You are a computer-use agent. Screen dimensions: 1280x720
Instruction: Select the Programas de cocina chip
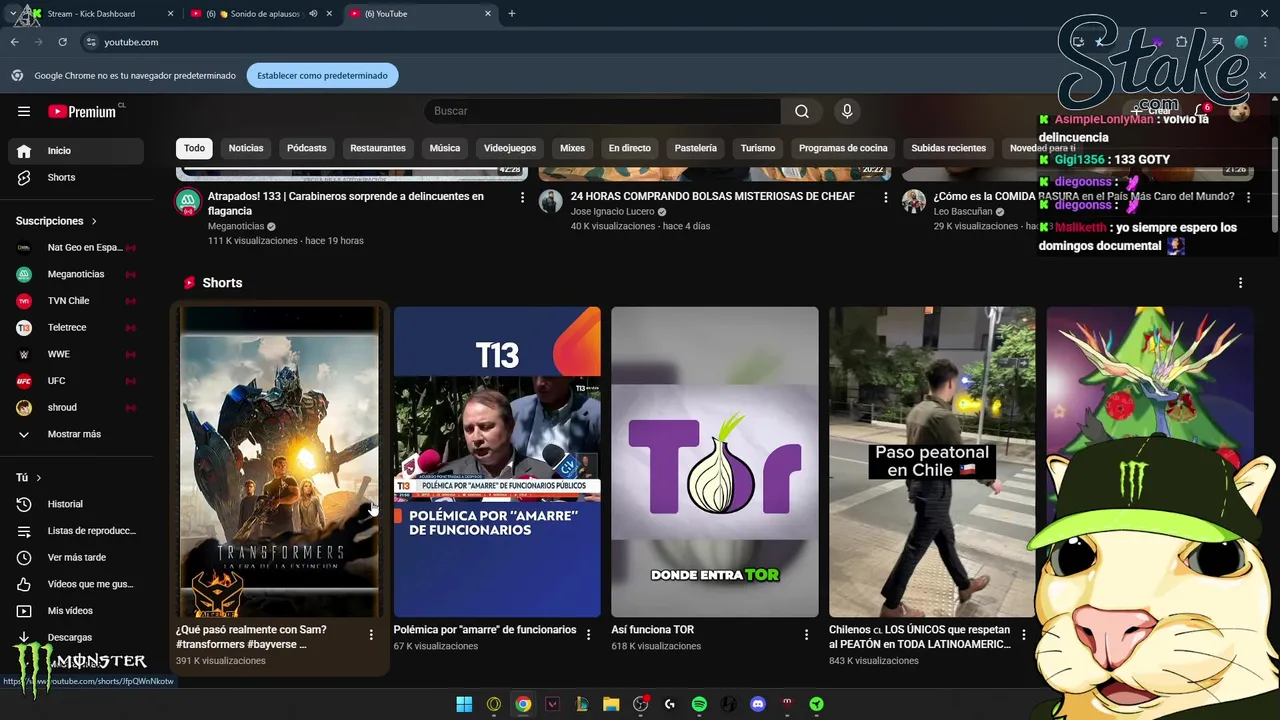point(843,148)
